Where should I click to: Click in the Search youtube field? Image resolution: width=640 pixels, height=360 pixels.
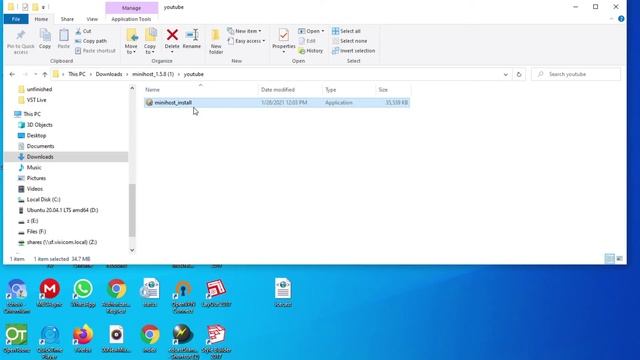576,74
